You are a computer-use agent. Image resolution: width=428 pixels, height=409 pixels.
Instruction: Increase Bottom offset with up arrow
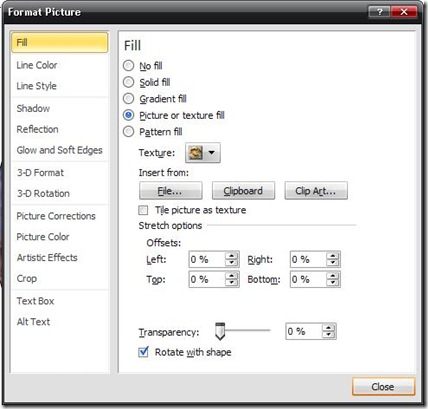pos(333,276)
